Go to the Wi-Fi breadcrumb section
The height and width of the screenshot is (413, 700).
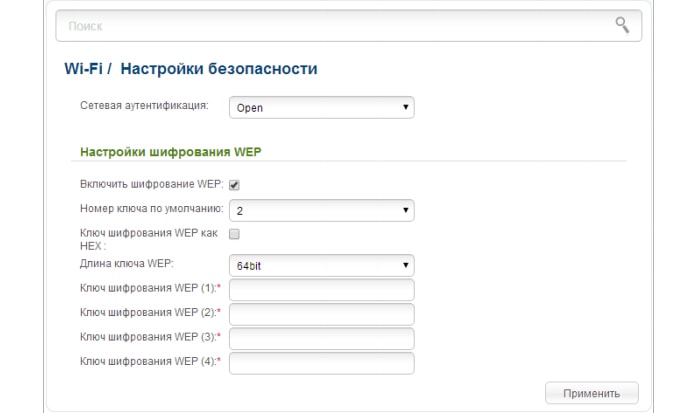[83, 69]
